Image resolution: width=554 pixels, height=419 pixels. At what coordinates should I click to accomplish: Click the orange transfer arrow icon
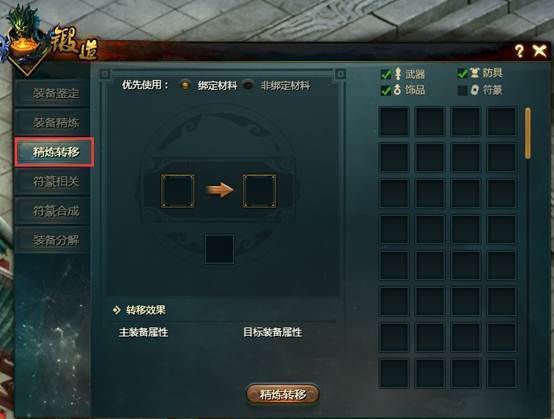pos(219,190)
